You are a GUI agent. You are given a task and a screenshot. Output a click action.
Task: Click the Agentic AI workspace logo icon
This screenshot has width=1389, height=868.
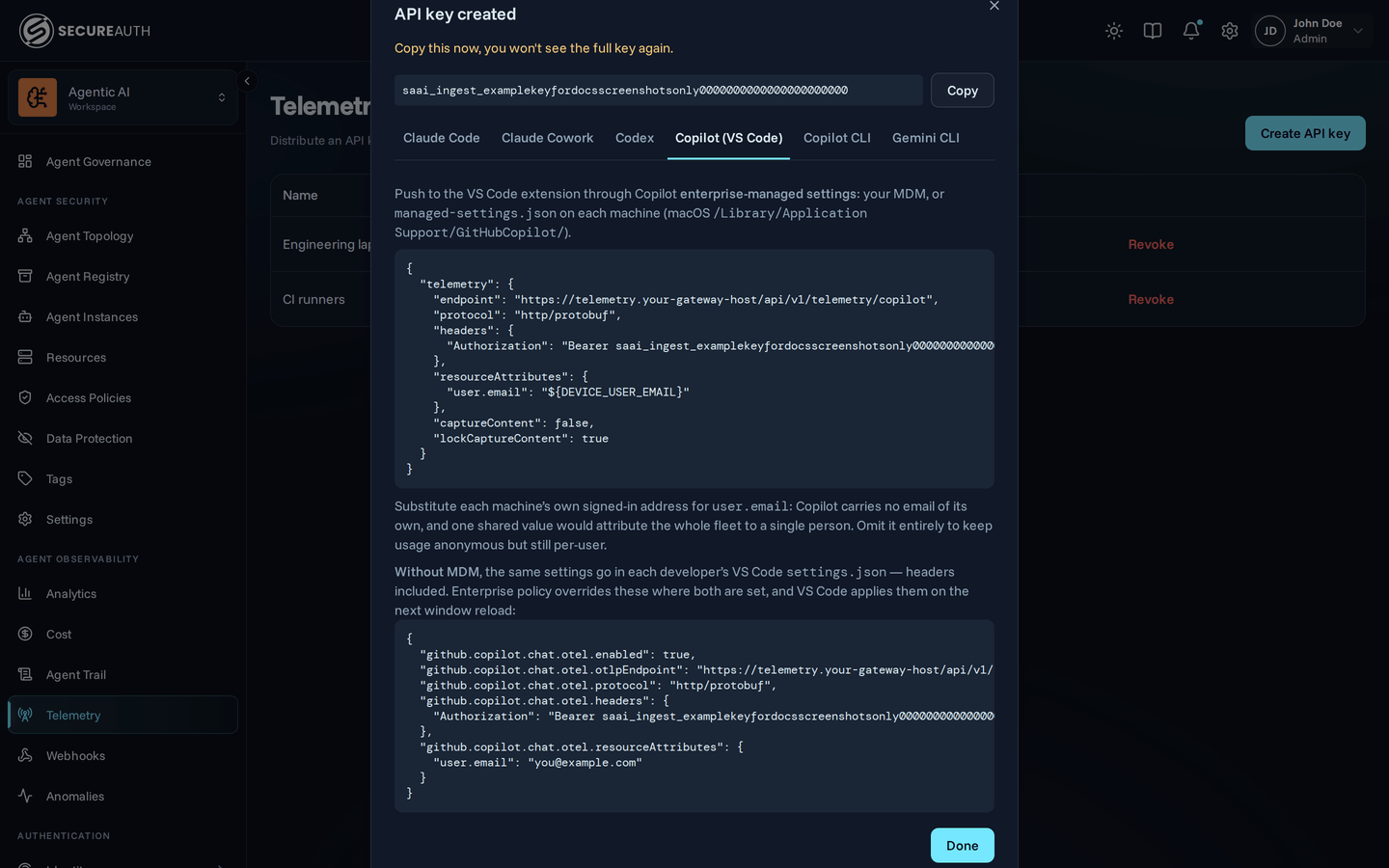[38, 97]
